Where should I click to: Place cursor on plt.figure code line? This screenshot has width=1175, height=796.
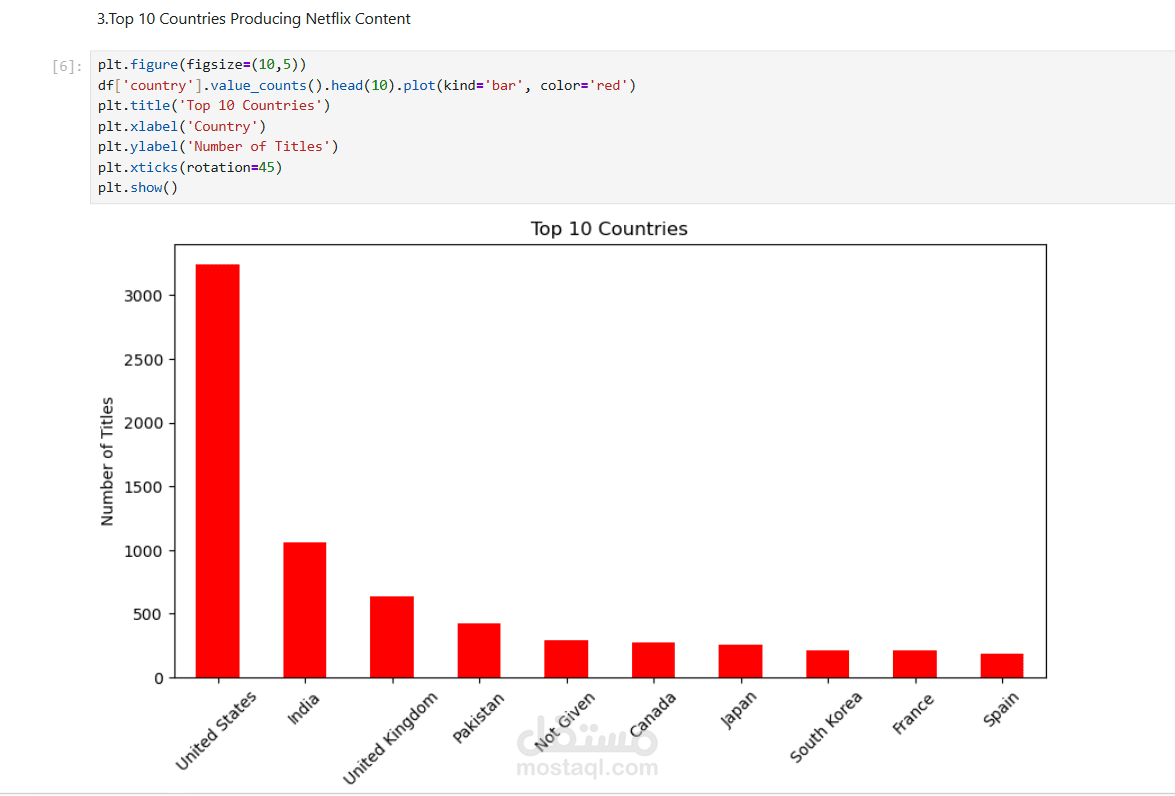pos(202,64)
